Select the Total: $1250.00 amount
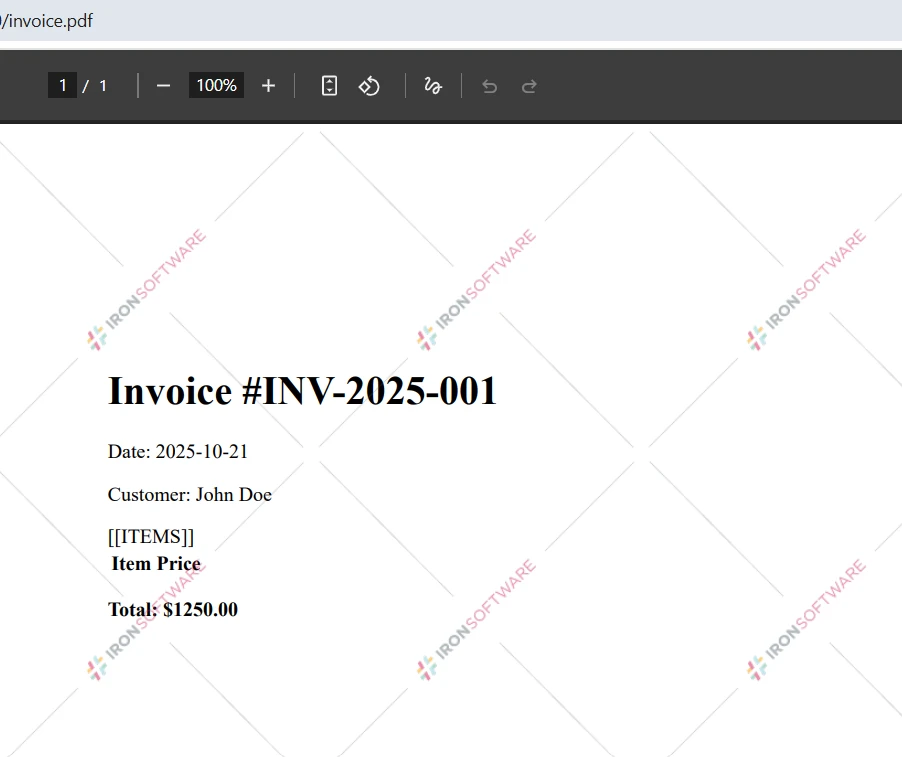This screenshot has width=902, height=757. coord(173,609)
